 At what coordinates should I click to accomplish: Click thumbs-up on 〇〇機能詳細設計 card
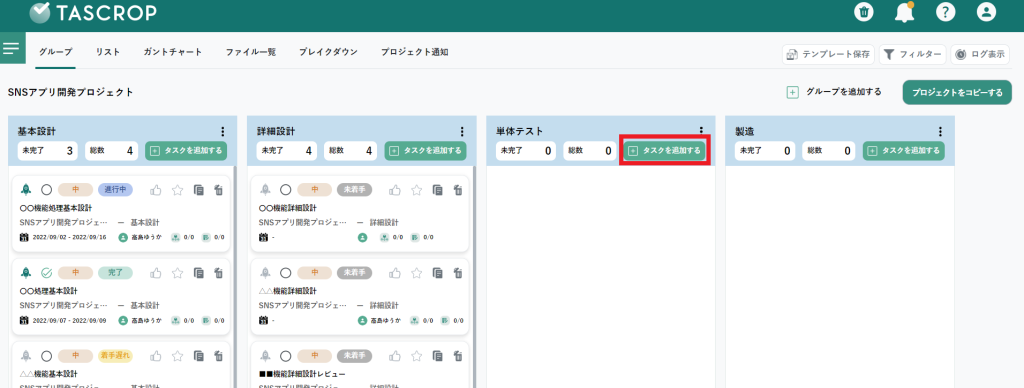pos(395,190)
